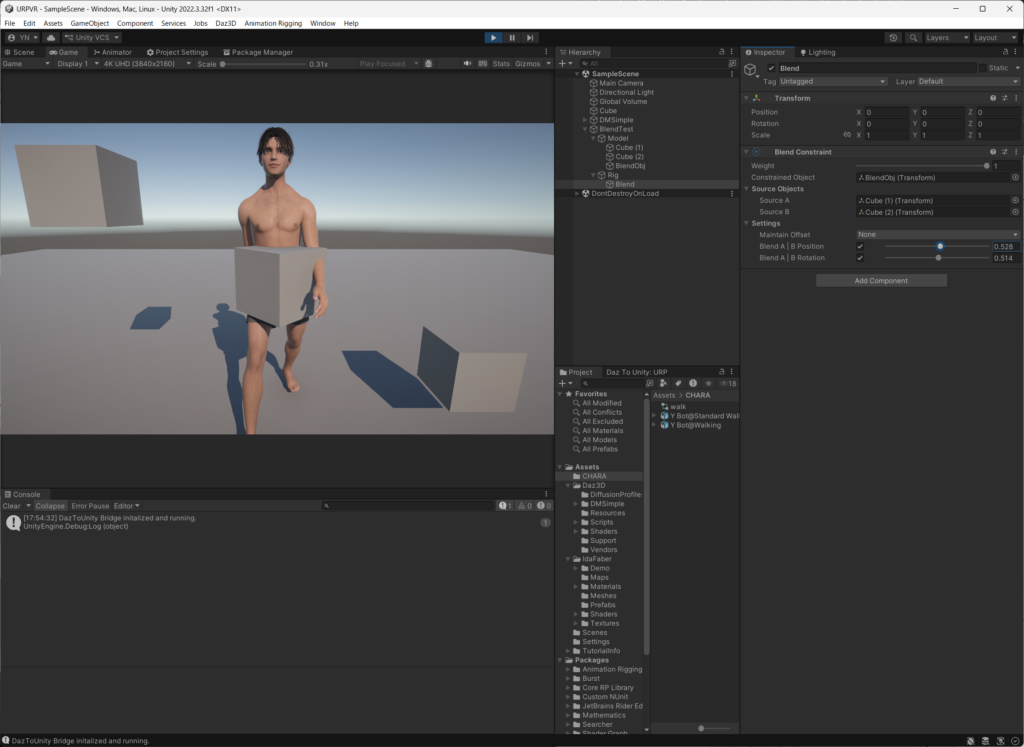Click the Blend A | B Position slider handle
This screenshot has height=747, width=1024.
coord(940,246)
